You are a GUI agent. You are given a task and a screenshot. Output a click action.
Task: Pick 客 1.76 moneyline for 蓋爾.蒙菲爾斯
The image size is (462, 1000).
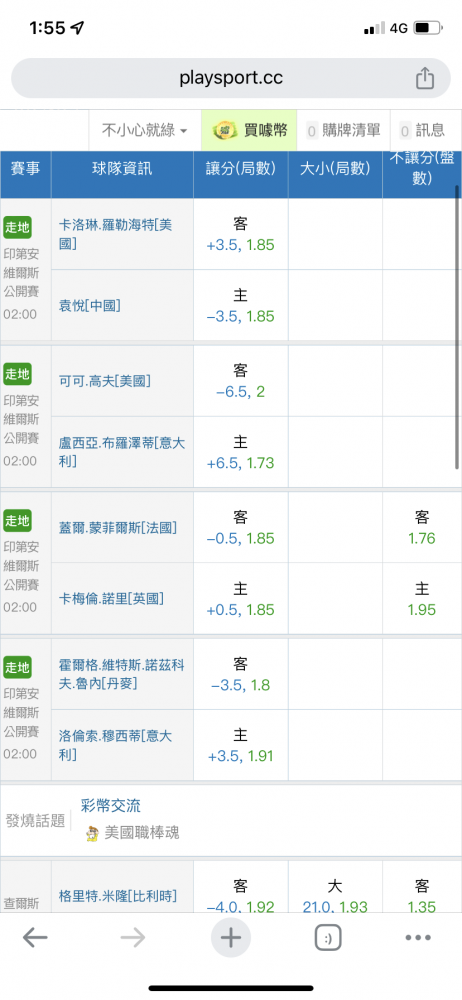pos(422,527)
